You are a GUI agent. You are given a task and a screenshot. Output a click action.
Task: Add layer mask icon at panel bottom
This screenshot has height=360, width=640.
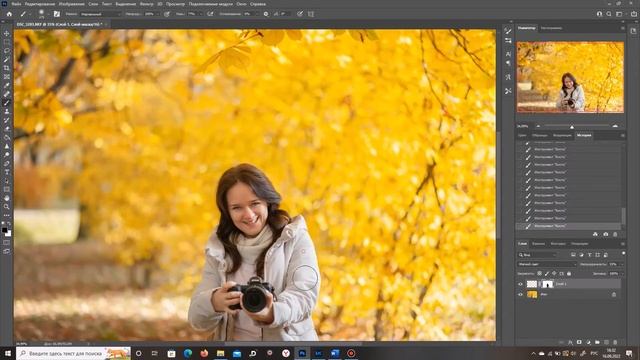(579, 342)
